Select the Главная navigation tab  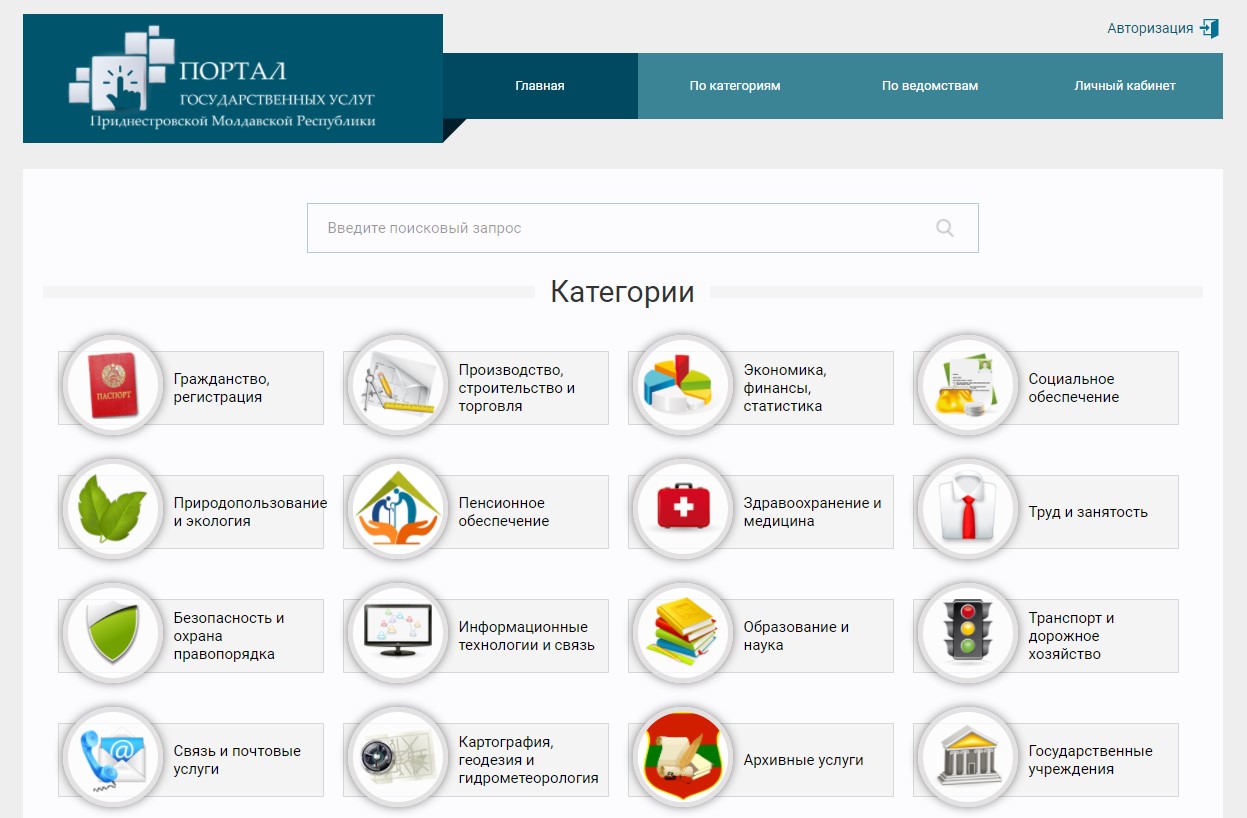(x=540, y=86)
